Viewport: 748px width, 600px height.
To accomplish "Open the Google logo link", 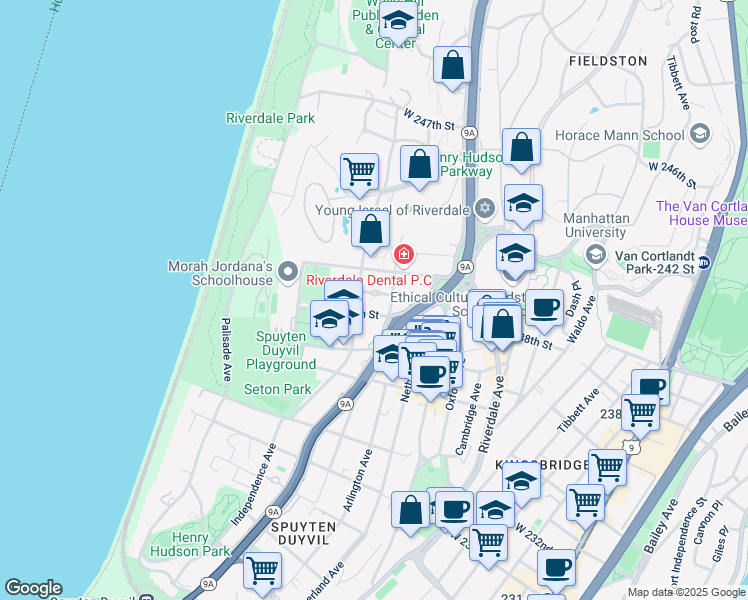I will coord(33,588).
